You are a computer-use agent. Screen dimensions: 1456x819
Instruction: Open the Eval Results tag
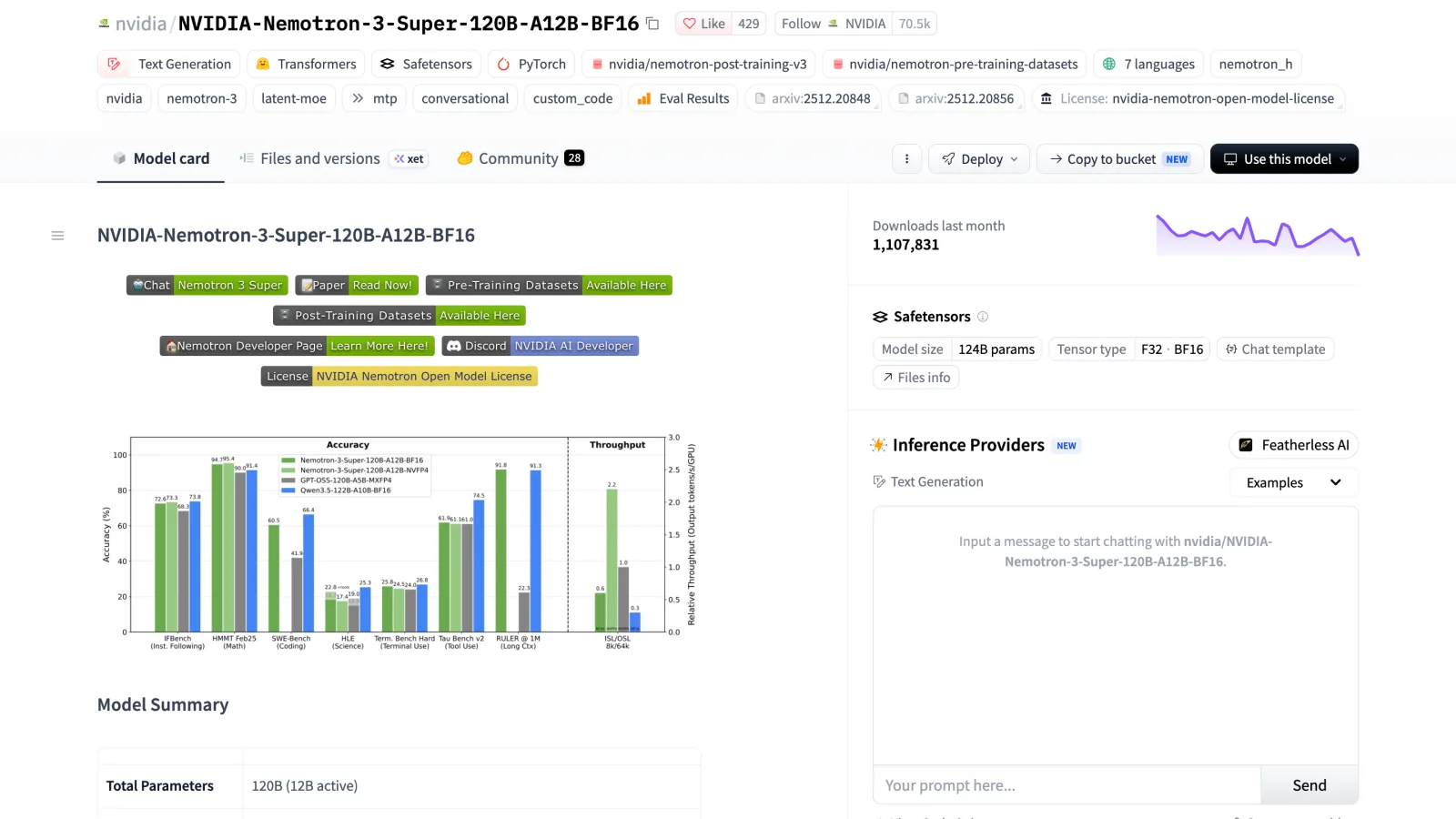point(683,98)
